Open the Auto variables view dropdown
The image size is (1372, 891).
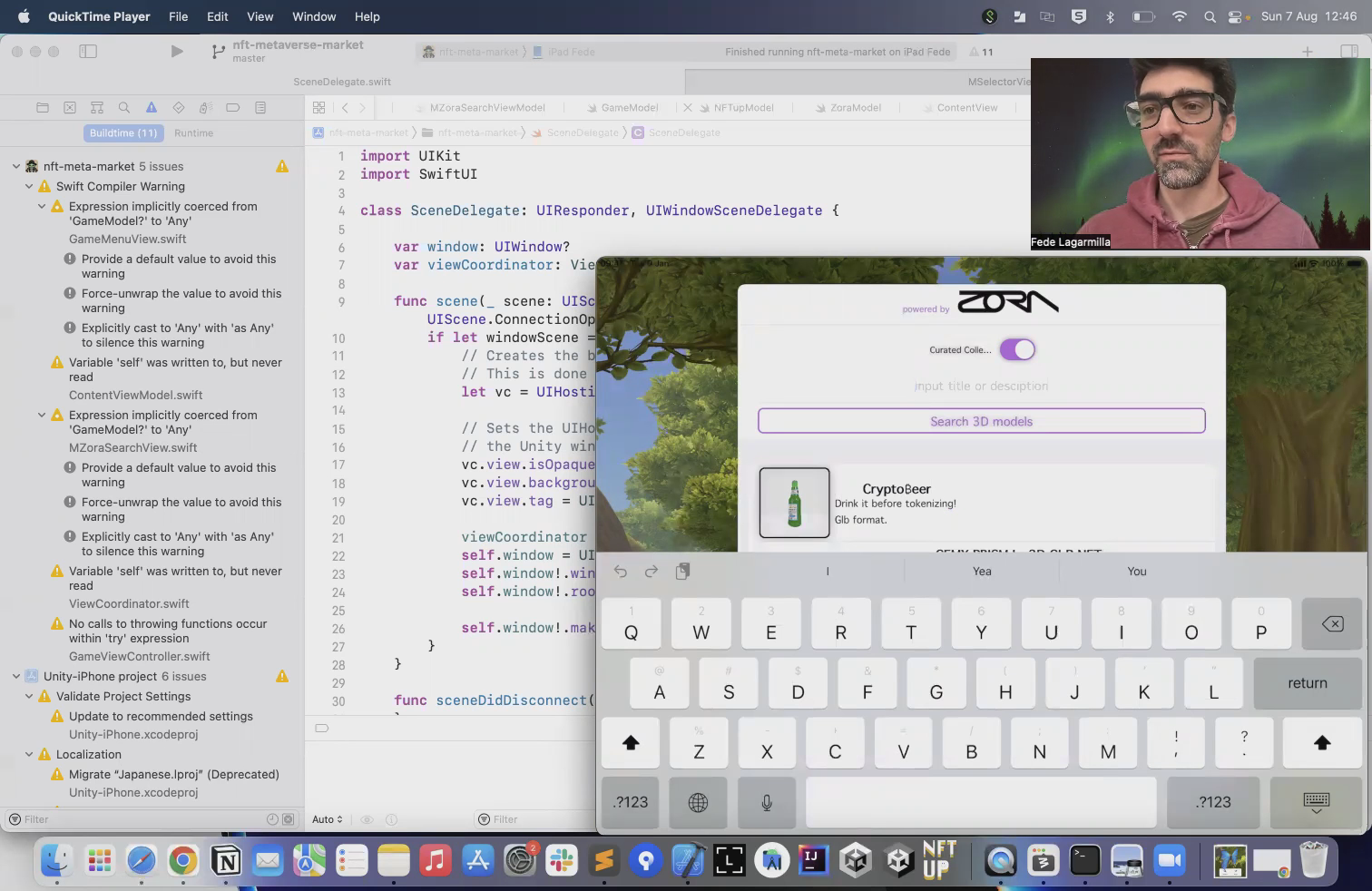[x=328, y=819]
